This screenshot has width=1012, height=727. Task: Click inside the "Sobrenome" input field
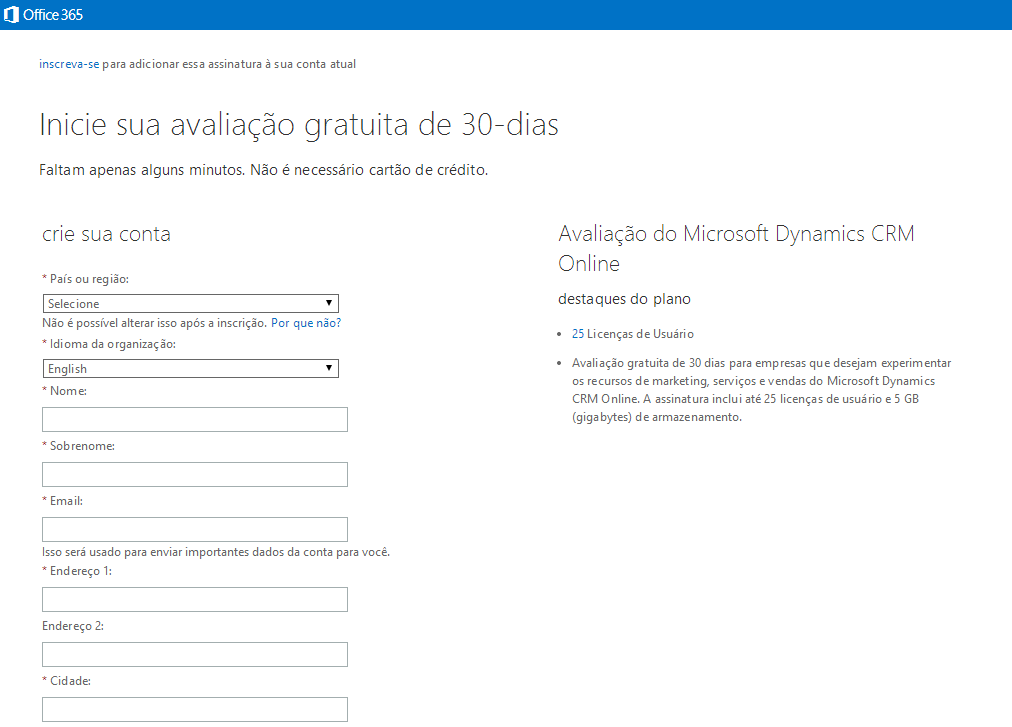(x=194, y=474)
